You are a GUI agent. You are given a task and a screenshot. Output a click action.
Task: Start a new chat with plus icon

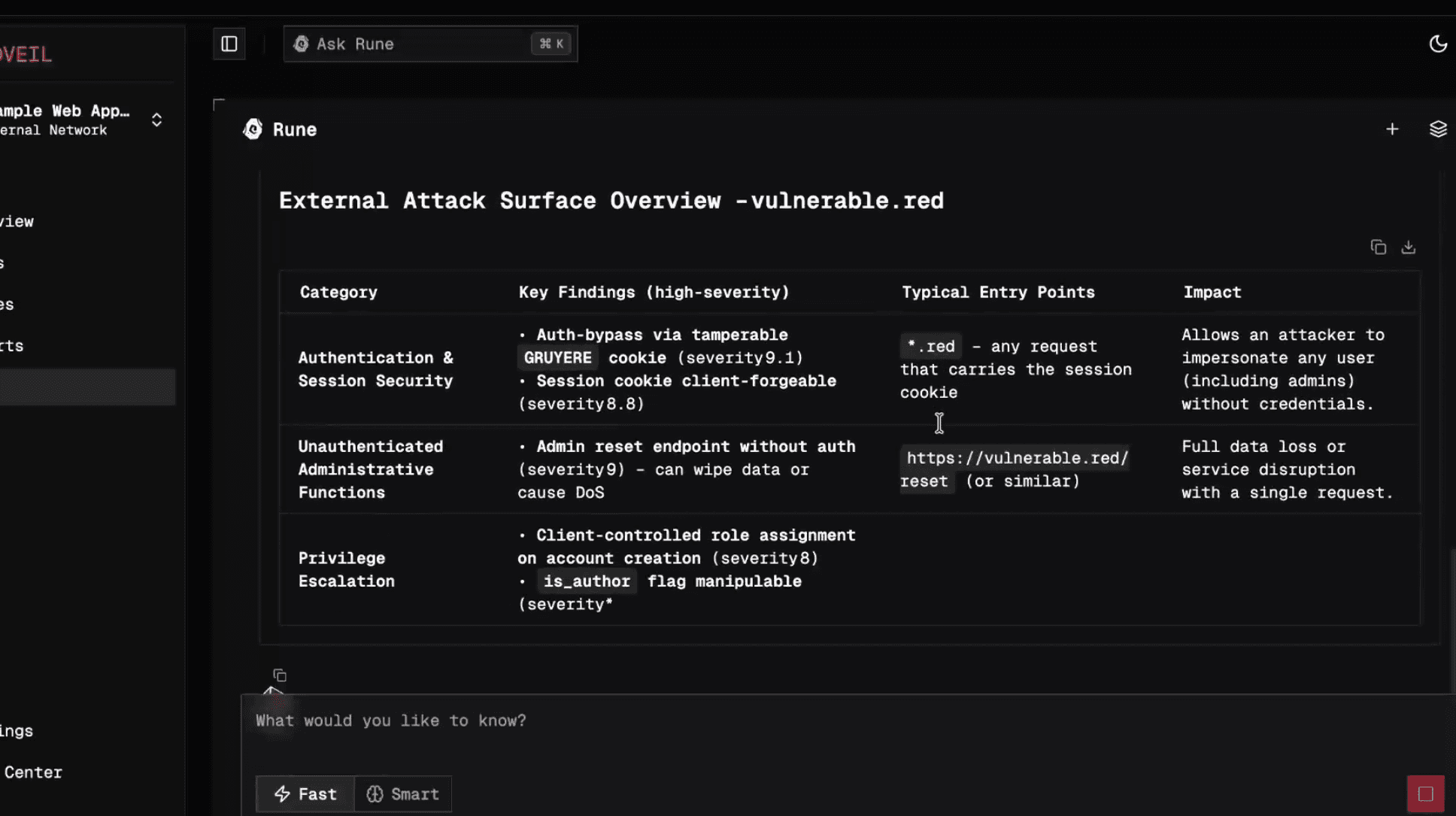pos(1392,129)
